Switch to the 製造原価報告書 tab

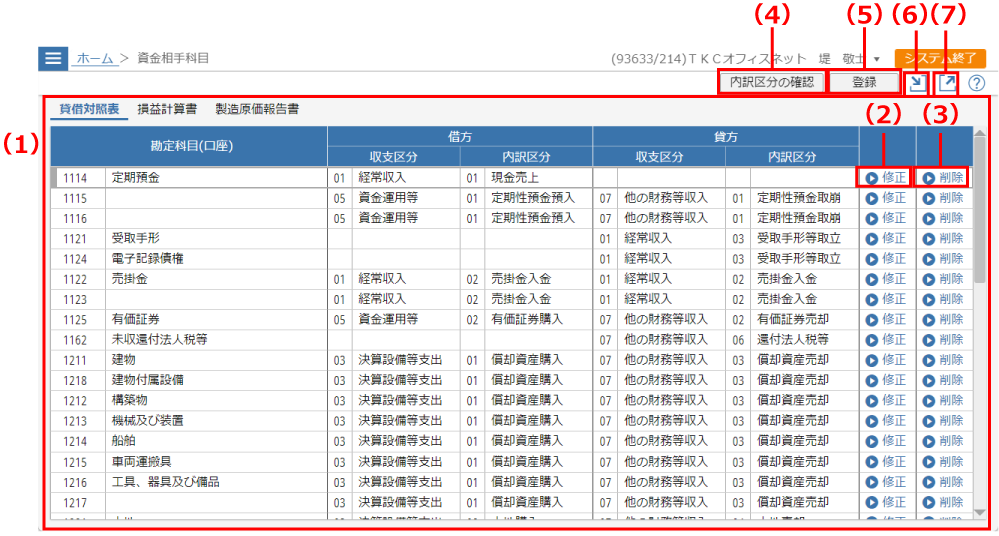(x=257, y=109)
